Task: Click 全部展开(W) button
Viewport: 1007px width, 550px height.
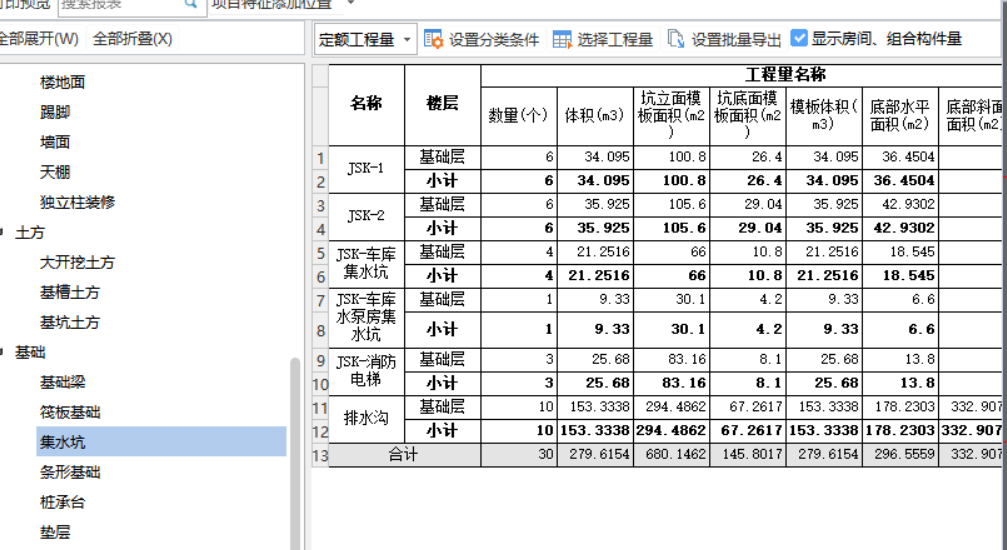Action: (39, 39)
